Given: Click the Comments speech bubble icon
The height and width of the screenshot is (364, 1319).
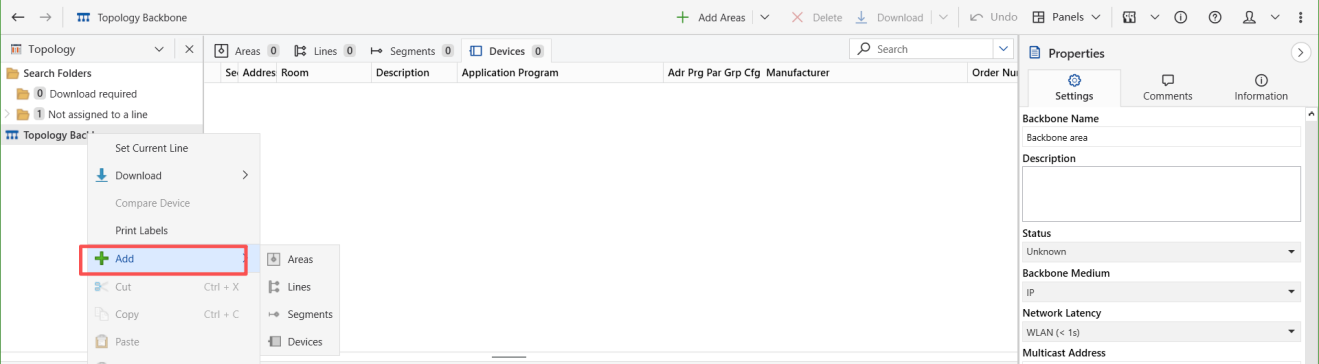Looking at the screenshot, I should pos(1167,80).
